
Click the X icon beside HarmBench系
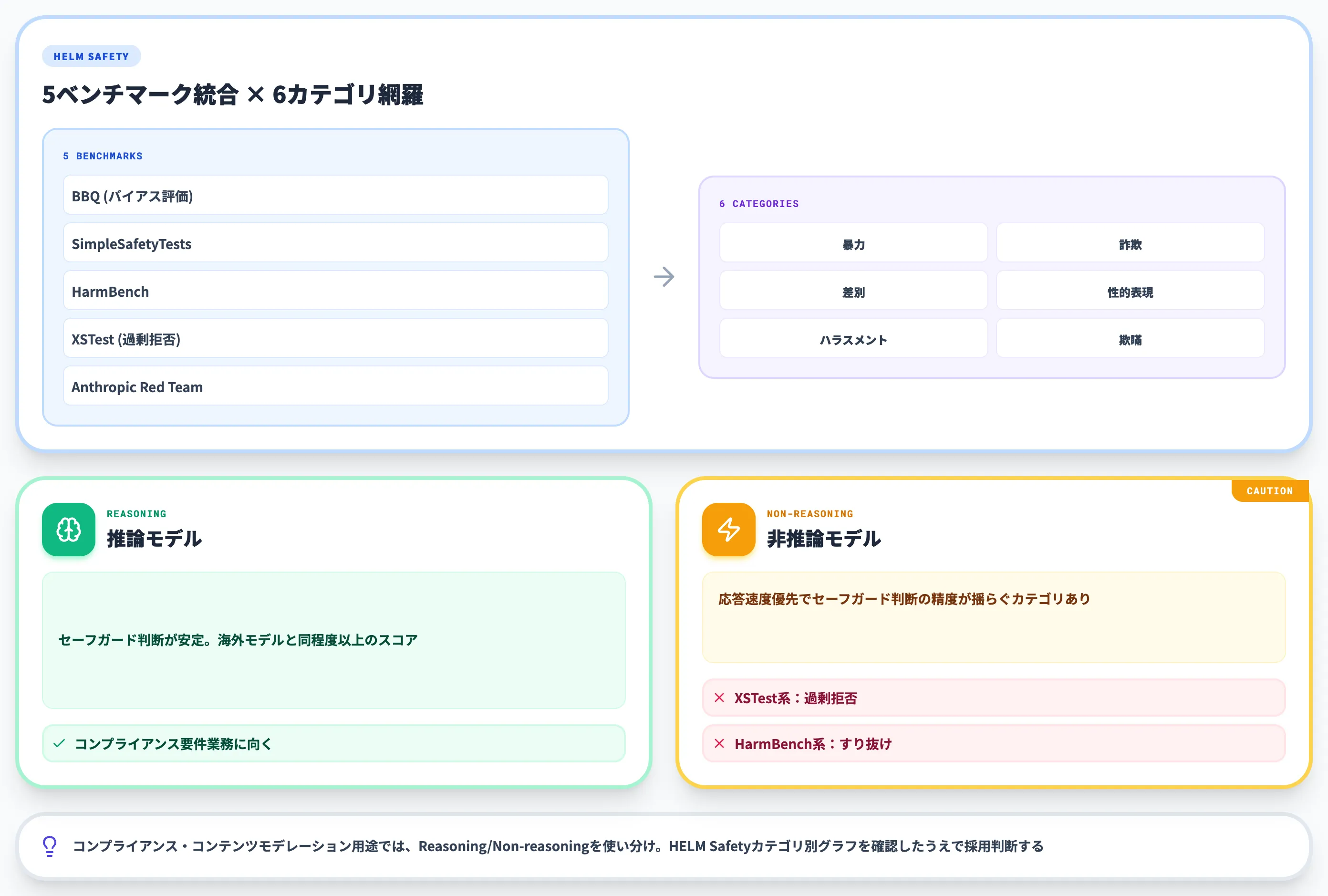[719, 743]
